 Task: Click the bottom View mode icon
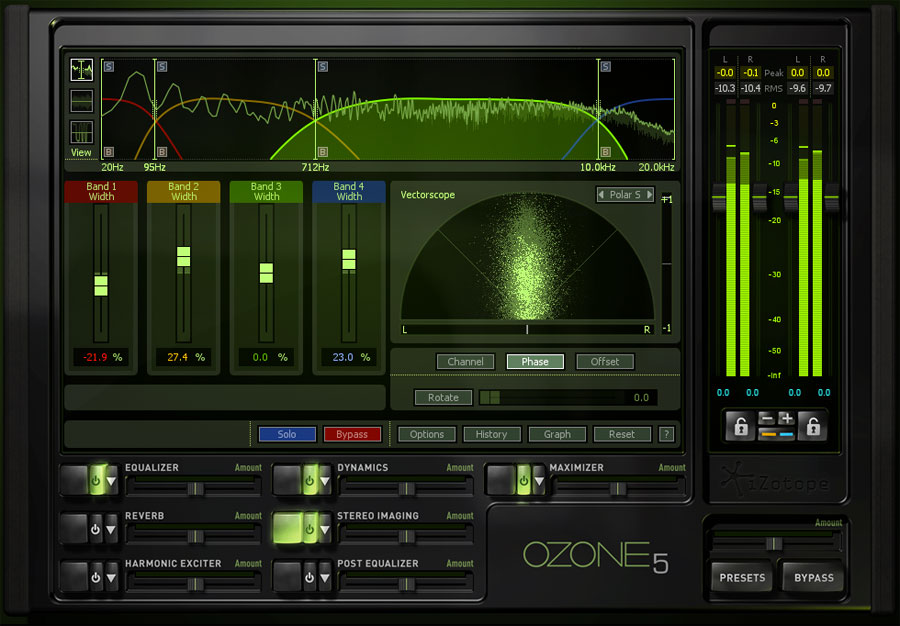point(80,131)
